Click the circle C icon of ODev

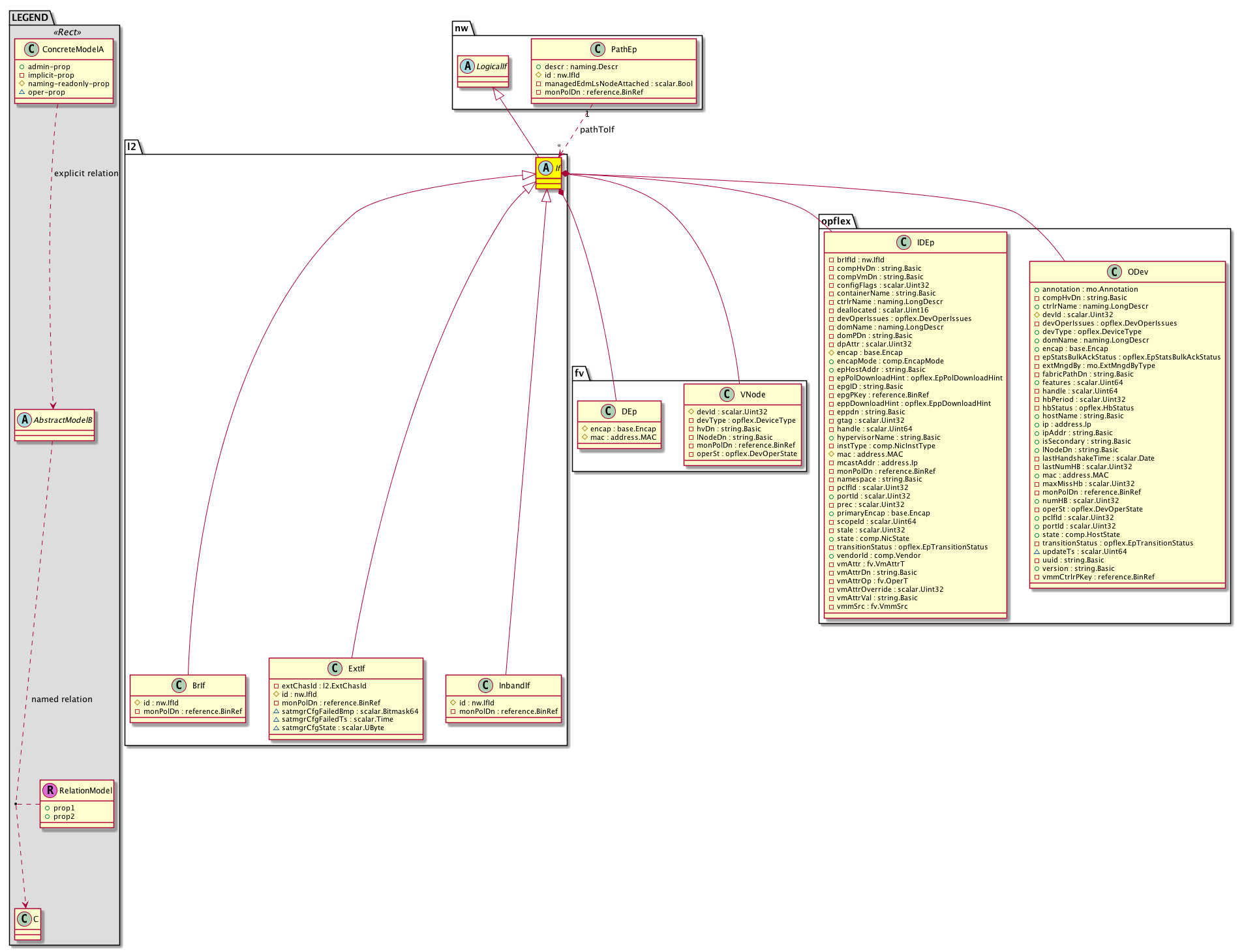pyautogui.click(x=1114, y=272)
